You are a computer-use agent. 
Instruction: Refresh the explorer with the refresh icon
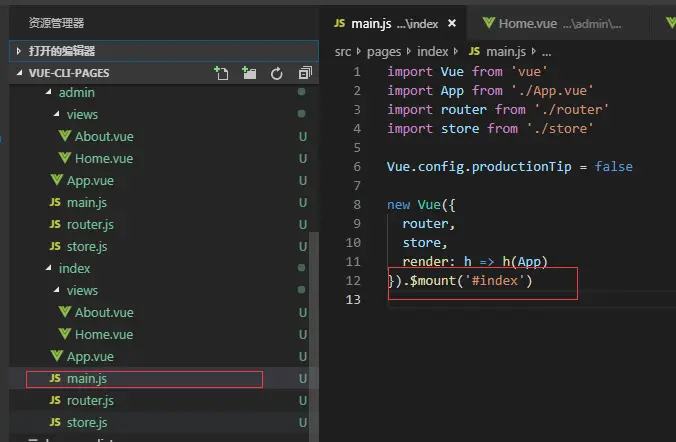pyautogui.click(x=276, y=74)
